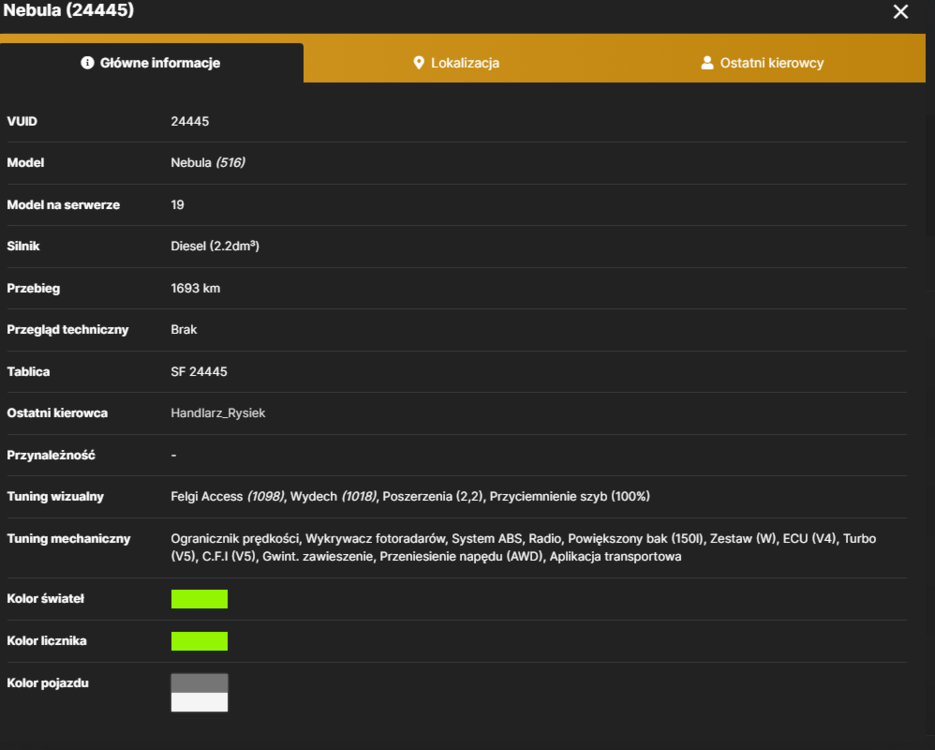Click the Wydech (1018) tuning entry

[333, 497]
